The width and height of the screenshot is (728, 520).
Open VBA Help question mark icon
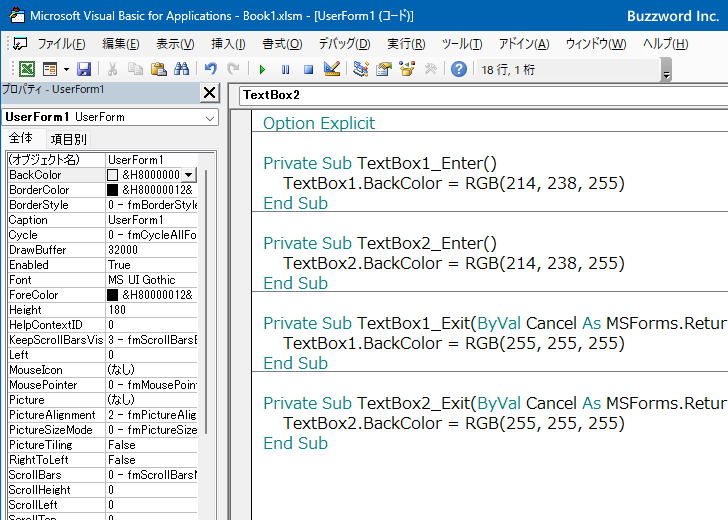(459, 69)
